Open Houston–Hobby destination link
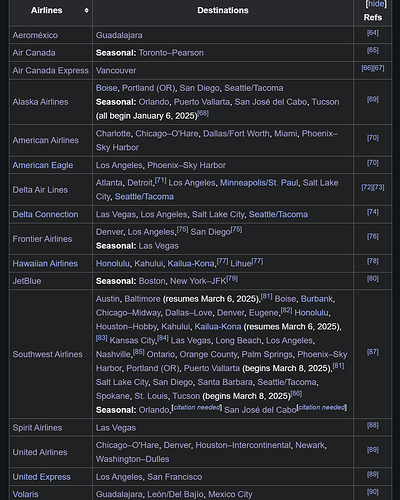The width and height of the screenshot is (400, 500). pos(126,326)
